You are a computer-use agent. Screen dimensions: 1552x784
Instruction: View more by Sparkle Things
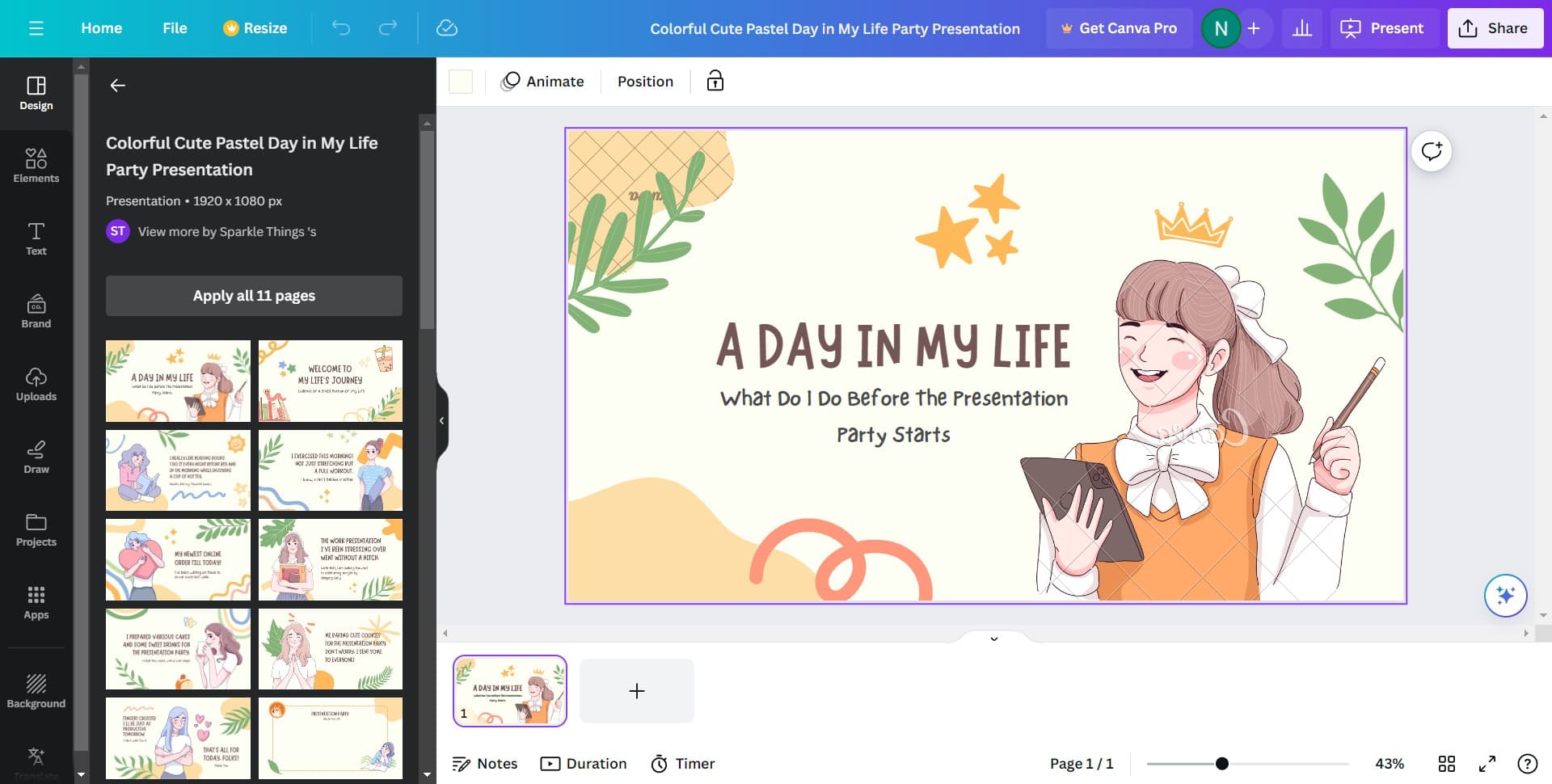[x=227, y=231]
